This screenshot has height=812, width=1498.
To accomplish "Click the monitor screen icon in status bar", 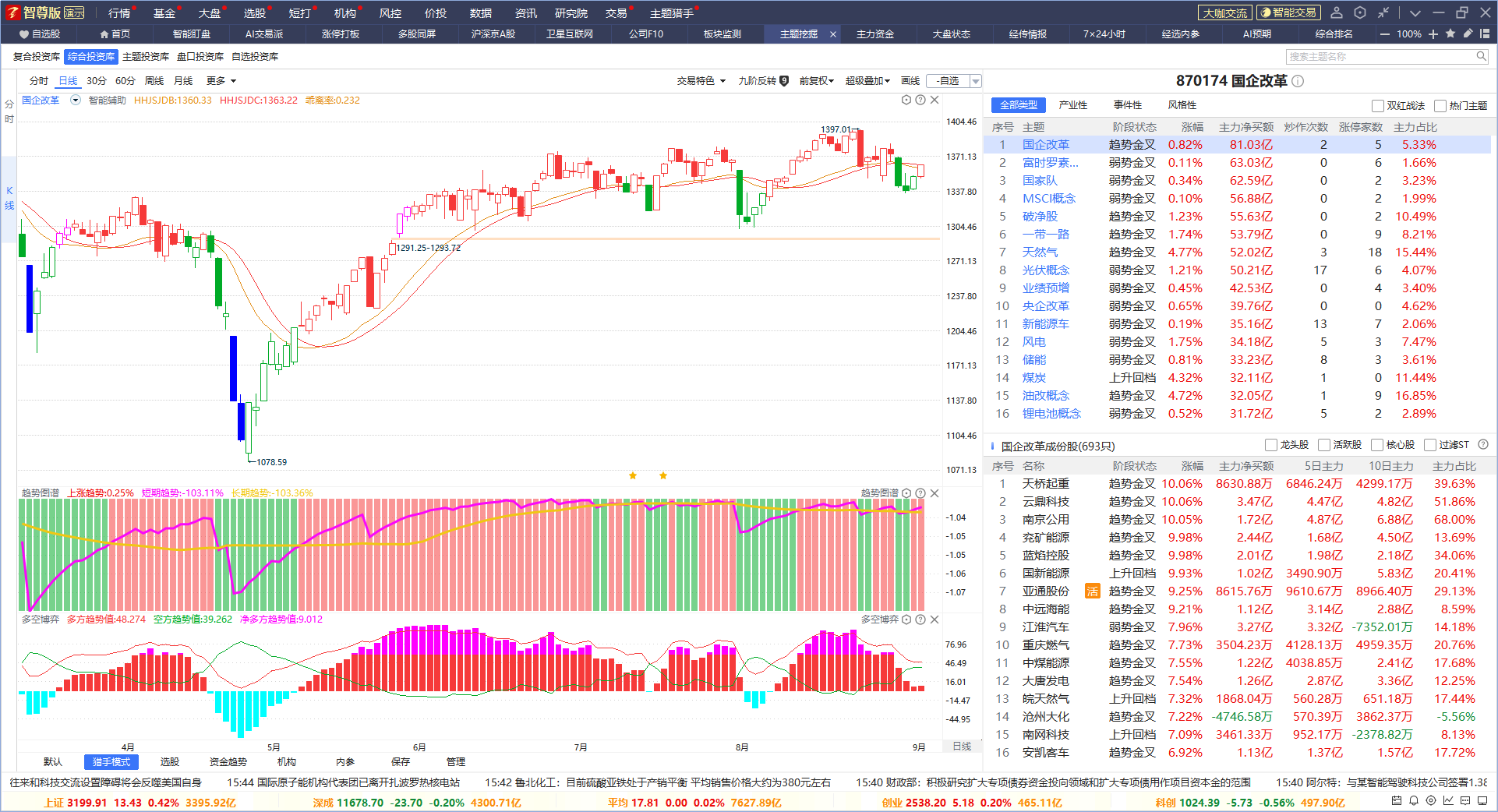I will (1482, 801).
